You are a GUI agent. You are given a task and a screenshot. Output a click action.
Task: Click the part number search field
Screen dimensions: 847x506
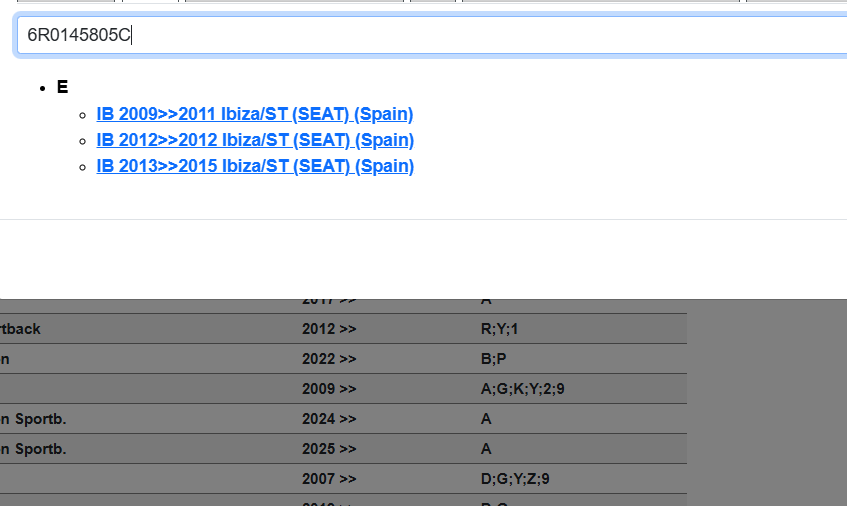pos(430,36)
